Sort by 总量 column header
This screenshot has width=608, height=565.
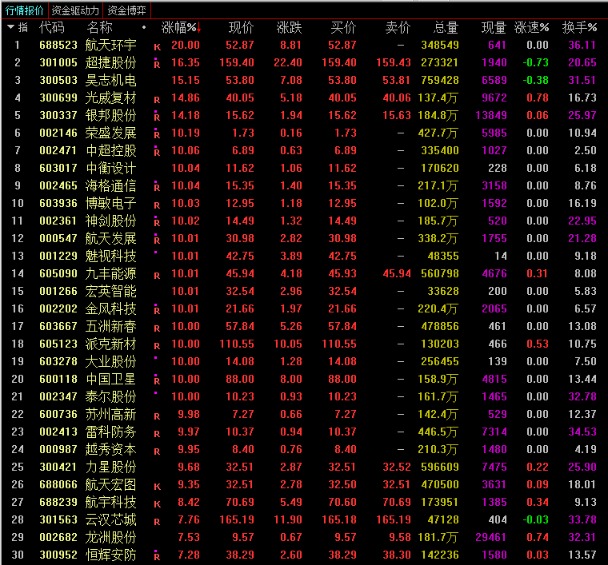446,28
